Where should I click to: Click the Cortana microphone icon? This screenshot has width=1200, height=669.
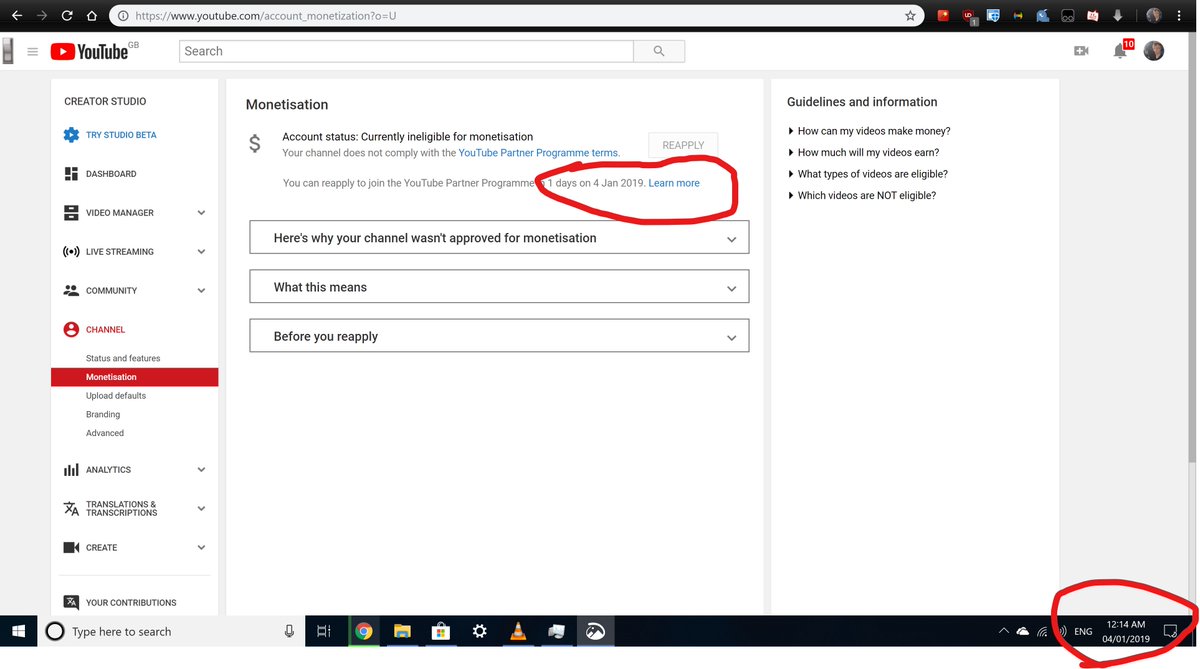pyautogui.click(x=289, y=631)
